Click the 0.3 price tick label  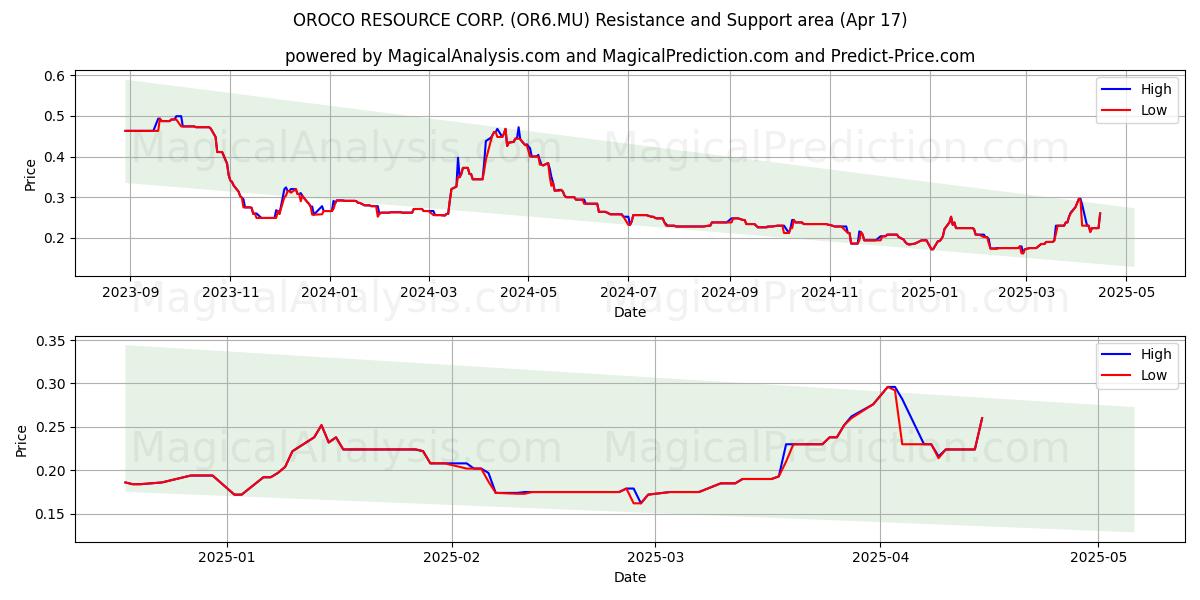pos(56,198)
